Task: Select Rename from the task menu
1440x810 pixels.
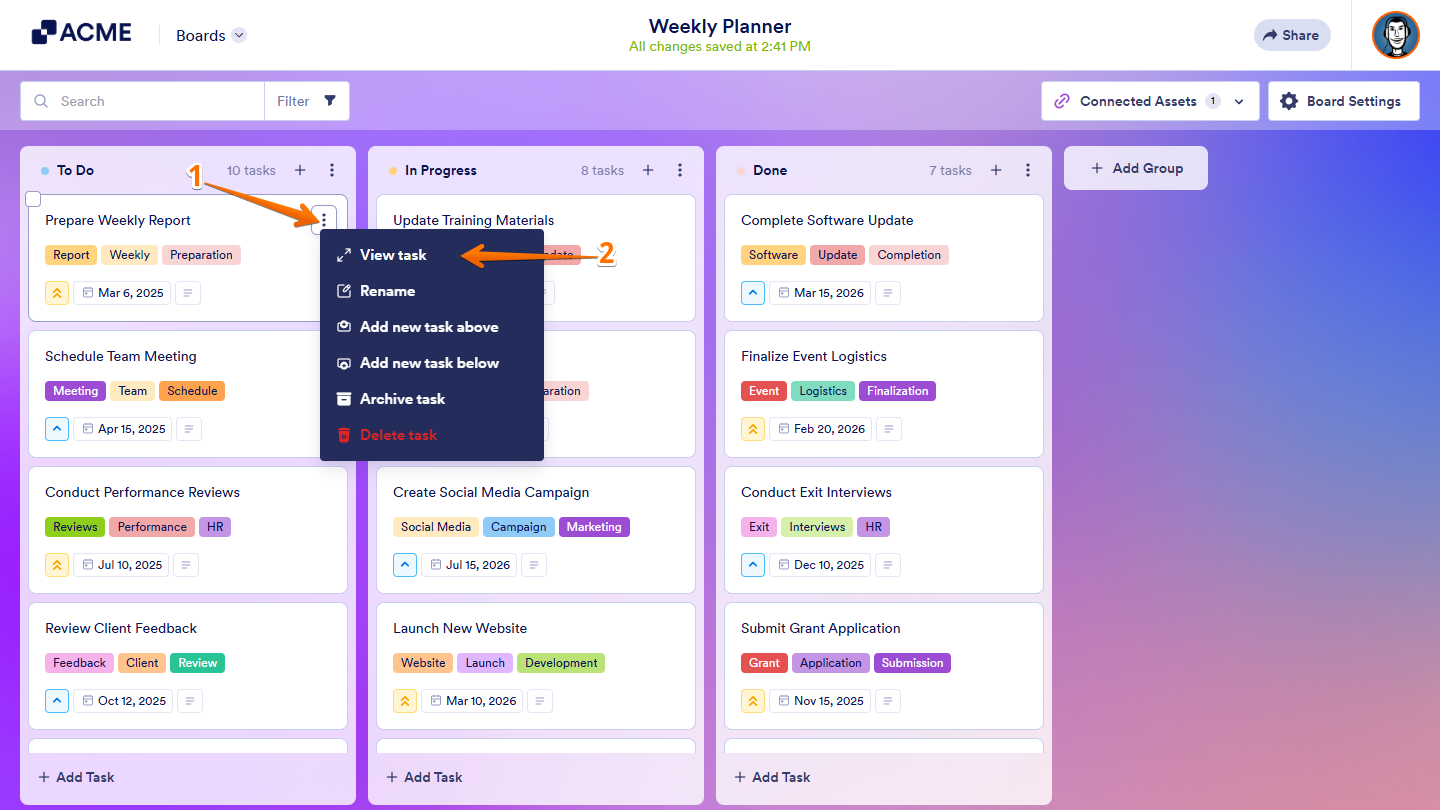Action: pyautogui.click(x=389, y=291)
